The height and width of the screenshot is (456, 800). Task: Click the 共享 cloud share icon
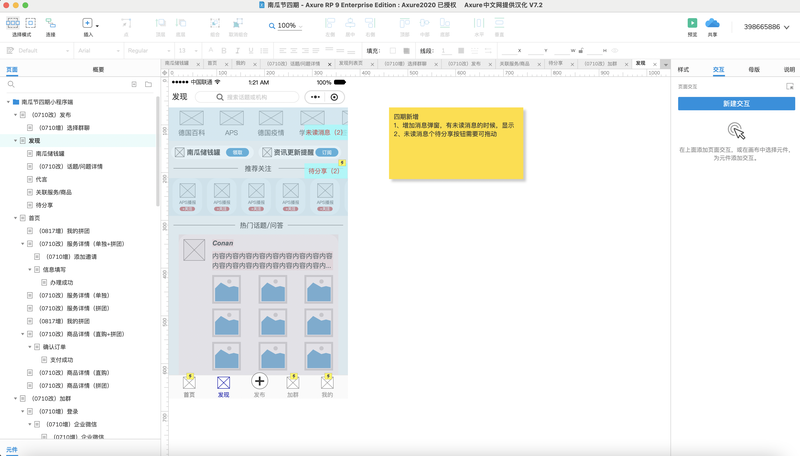tap(712, 23)
